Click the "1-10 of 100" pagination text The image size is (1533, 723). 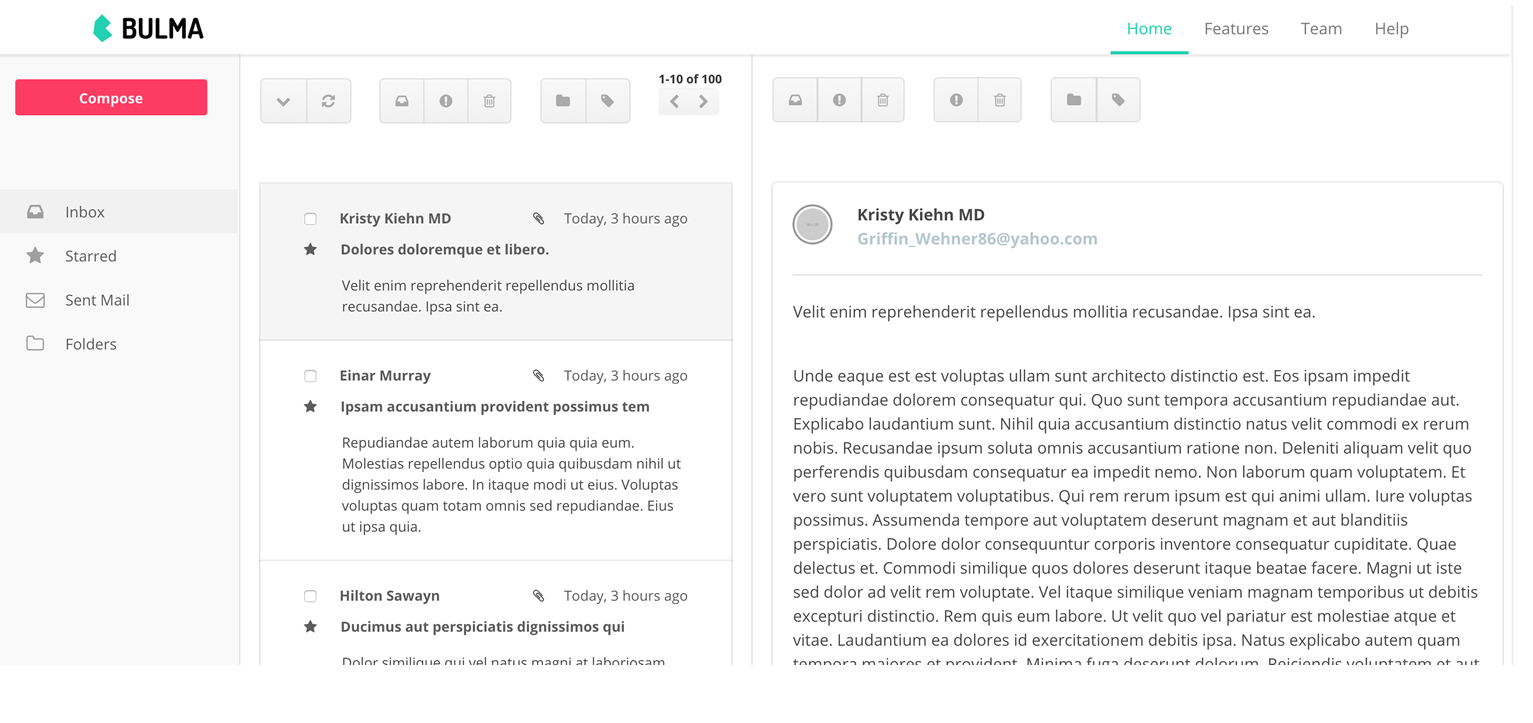(690, 79)
